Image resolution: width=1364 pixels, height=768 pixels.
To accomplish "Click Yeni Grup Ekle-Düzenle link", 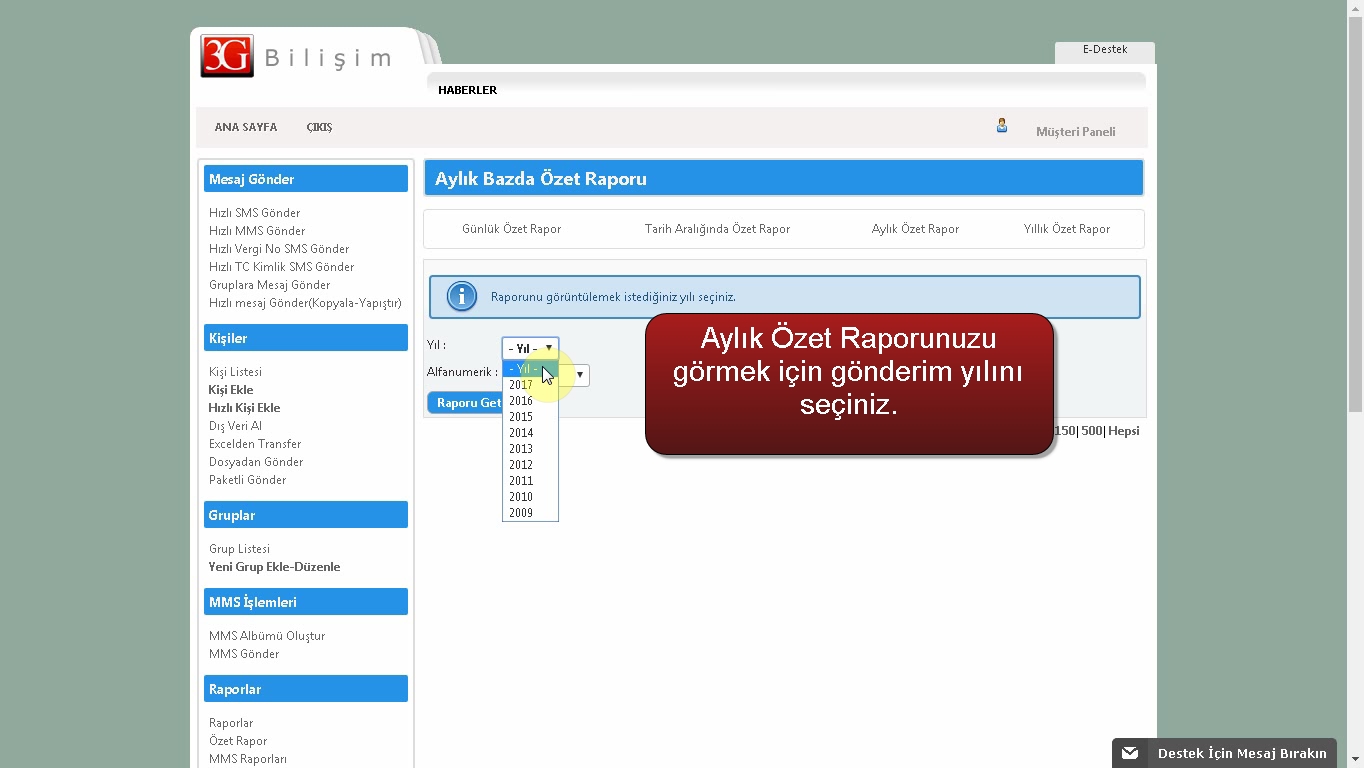I will 274,567.
